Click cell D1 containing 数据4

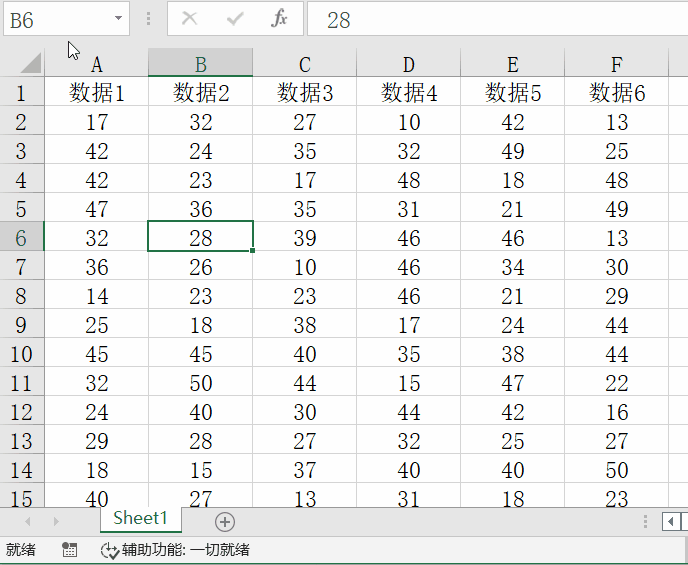pyautogui.click(x=408, y=92)
